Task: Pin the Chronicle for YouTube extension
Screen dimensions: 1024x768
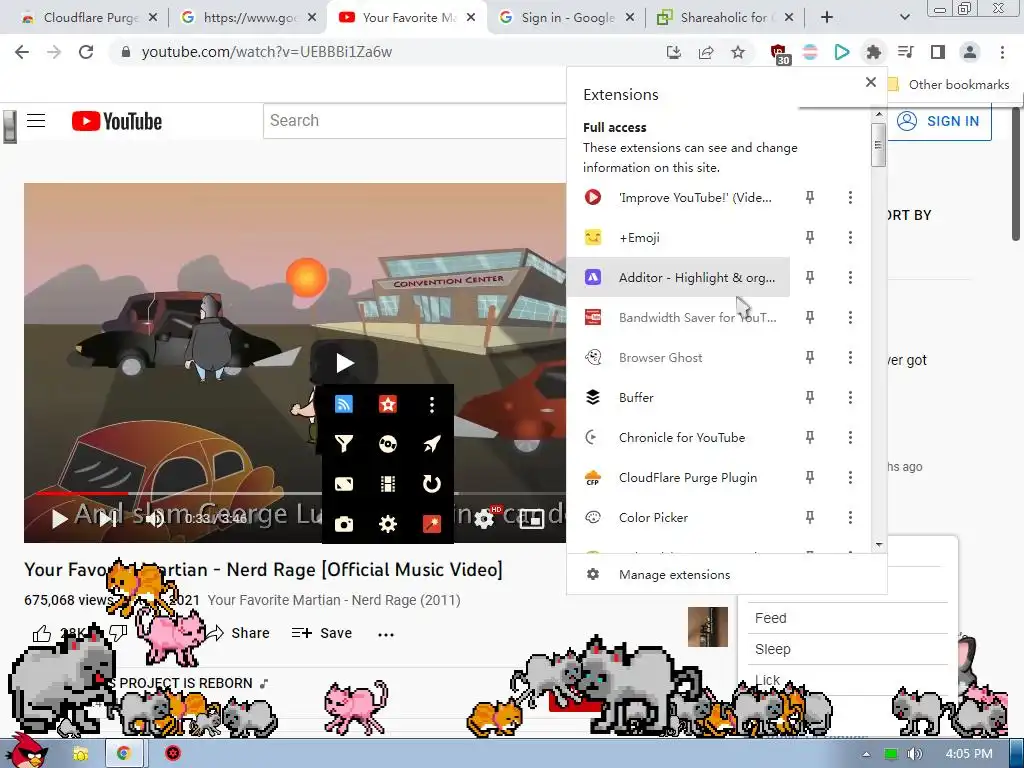Action: point(810,438)
